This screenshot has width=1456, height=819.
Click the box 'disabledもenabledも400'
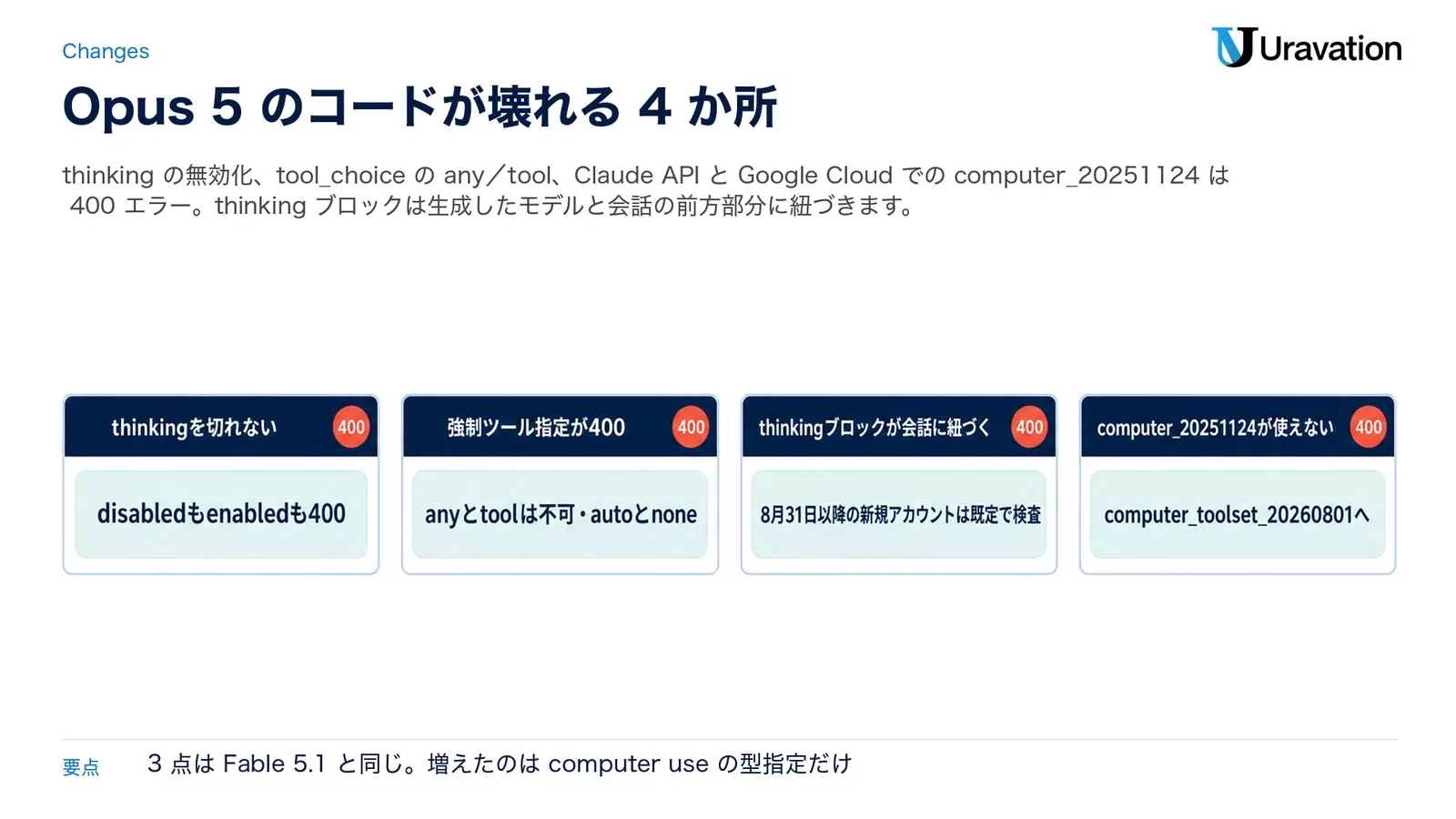click(x=221, y=514)
